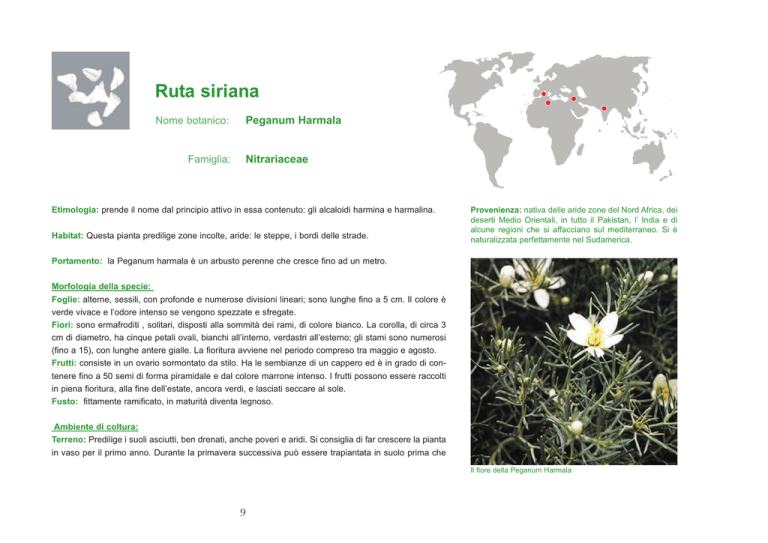
Task: Click the 'Foglie:' label
Action: click(66, 299)
